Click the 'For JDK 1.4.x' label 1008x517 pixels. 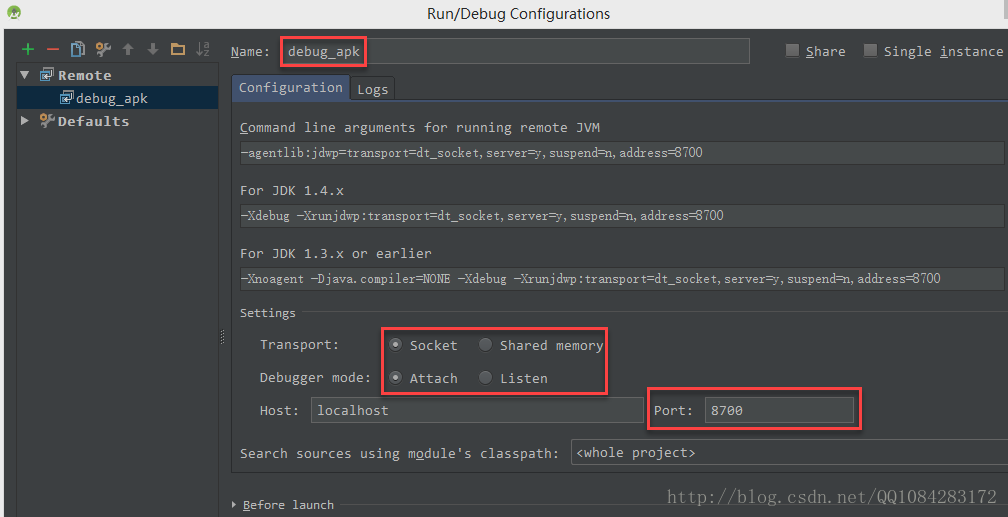pos(292,190)
